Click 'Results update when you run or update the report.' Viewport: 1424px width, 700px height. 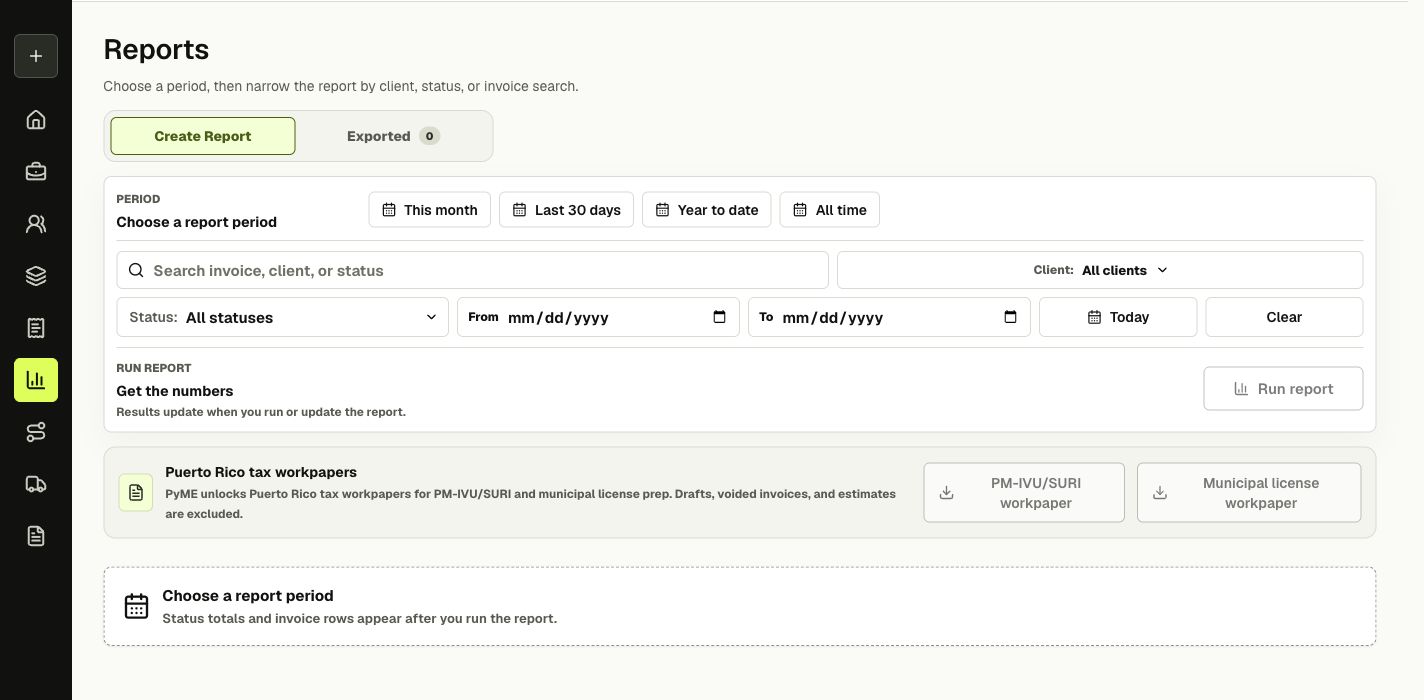click(x=261, y=412)
